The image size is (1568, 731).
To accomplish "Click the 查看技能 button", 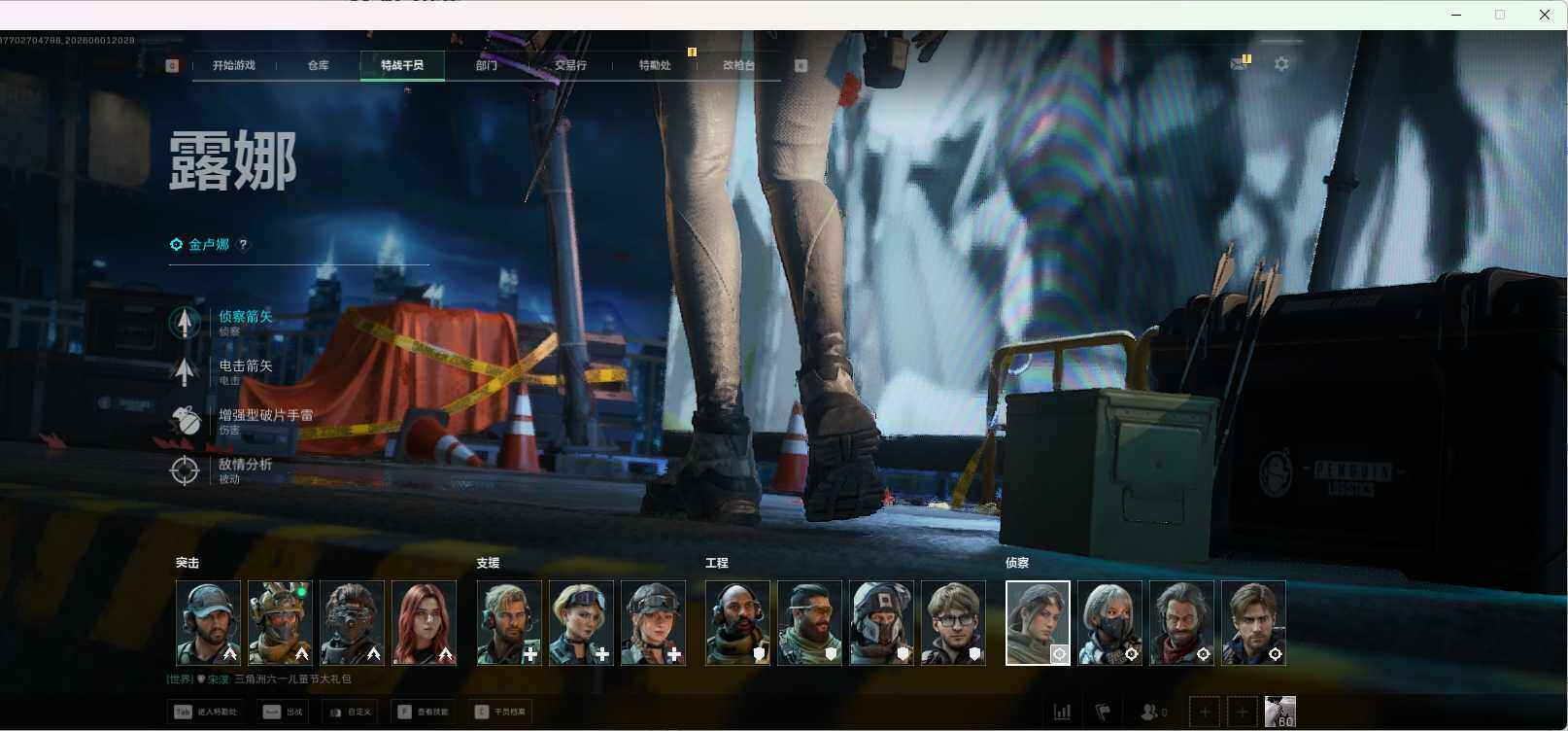I will pos(423,712).
